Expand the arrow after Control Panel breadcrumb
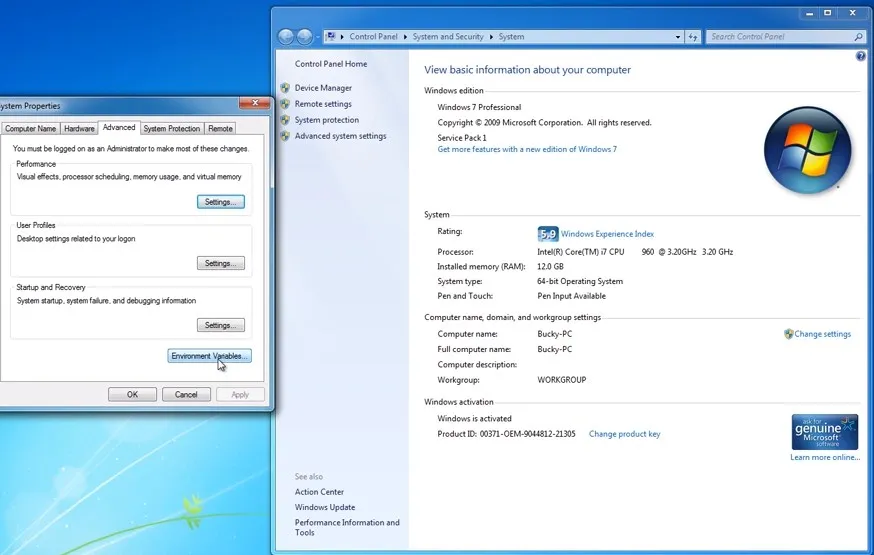Image resolution: width=874 pixels, height=555 pixels. (x=405, y=37)
